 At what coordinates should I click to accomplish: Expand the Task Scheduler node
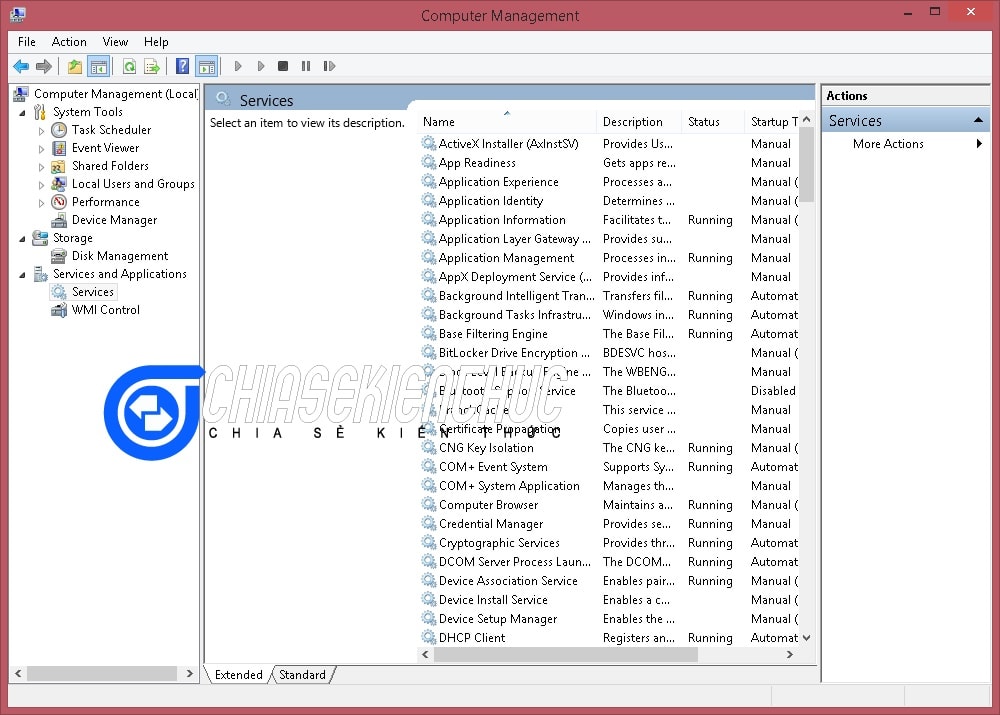coord(41,131)
